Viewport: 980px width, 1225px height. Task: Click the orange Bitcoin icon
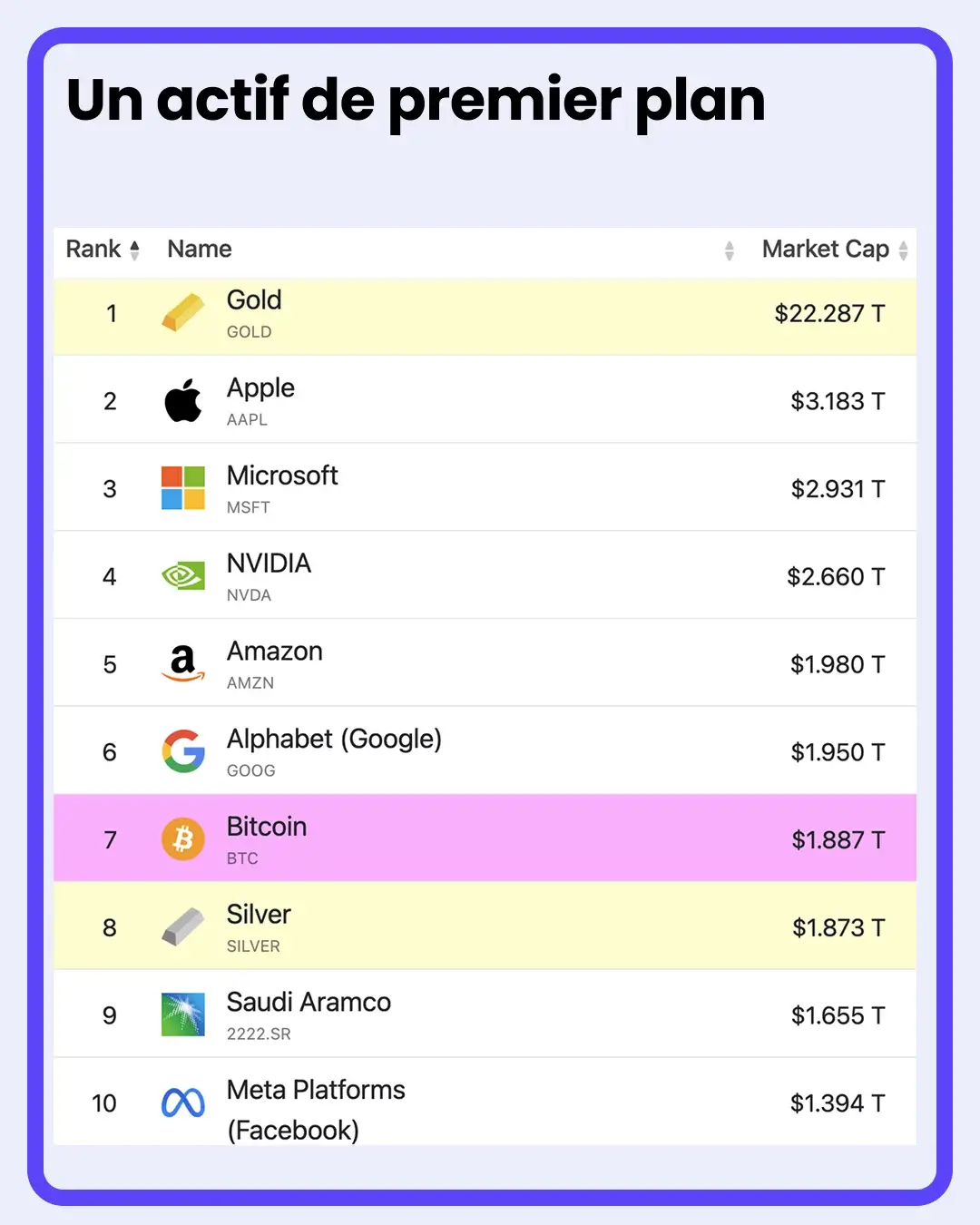tap(183, 839)
